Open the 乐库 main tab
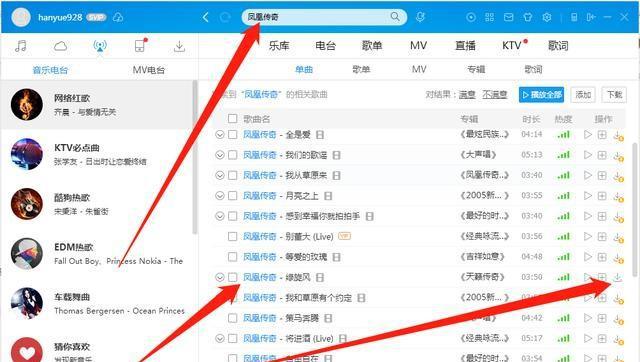Image resolution: width=640 pixels, height=362 pixels. [279, 46]
